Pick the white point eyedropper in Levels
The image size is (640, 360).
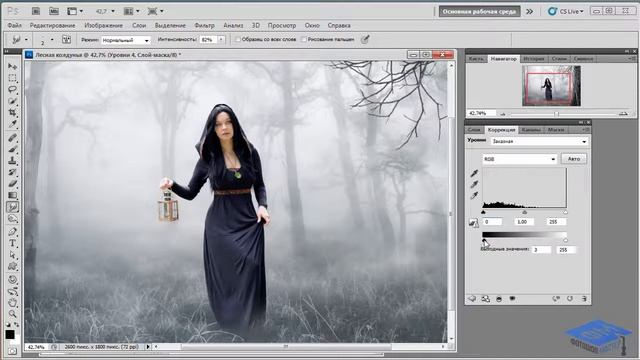[x=474, y=196]
